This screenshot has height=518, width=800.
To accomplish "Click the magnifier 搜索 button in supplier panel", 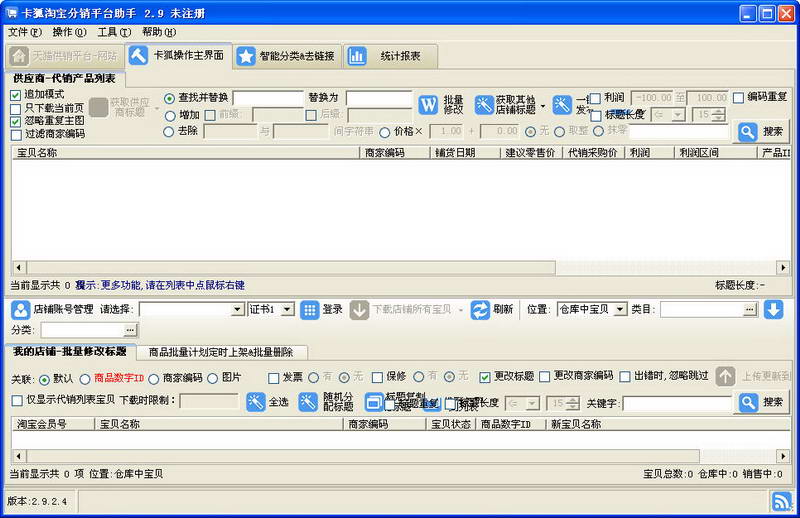I will point(763,132).
